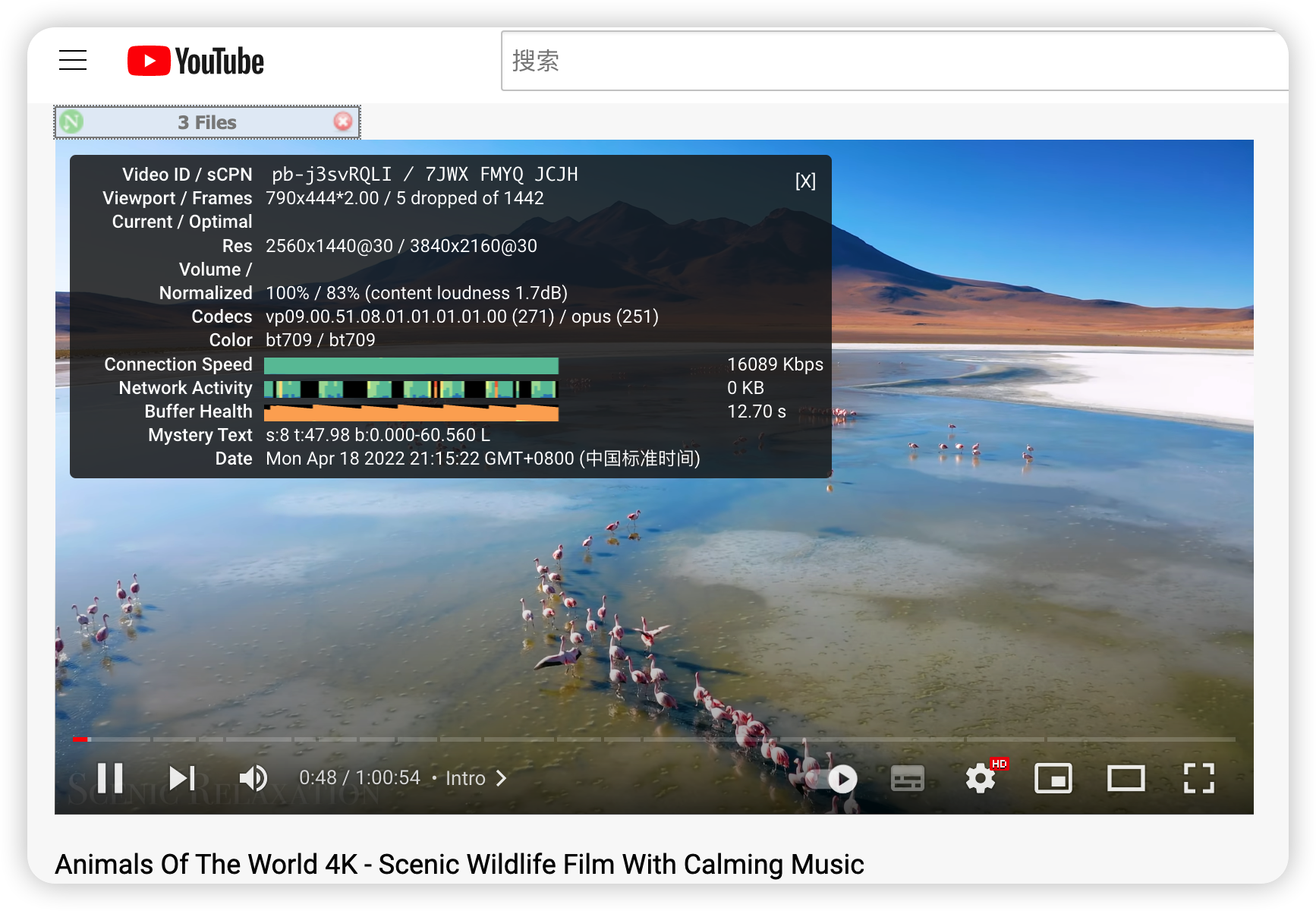The height and width of the screenshot is (911, 1316).
Task: Click the bt709 / bt709 color value
Action: point(320,340)
